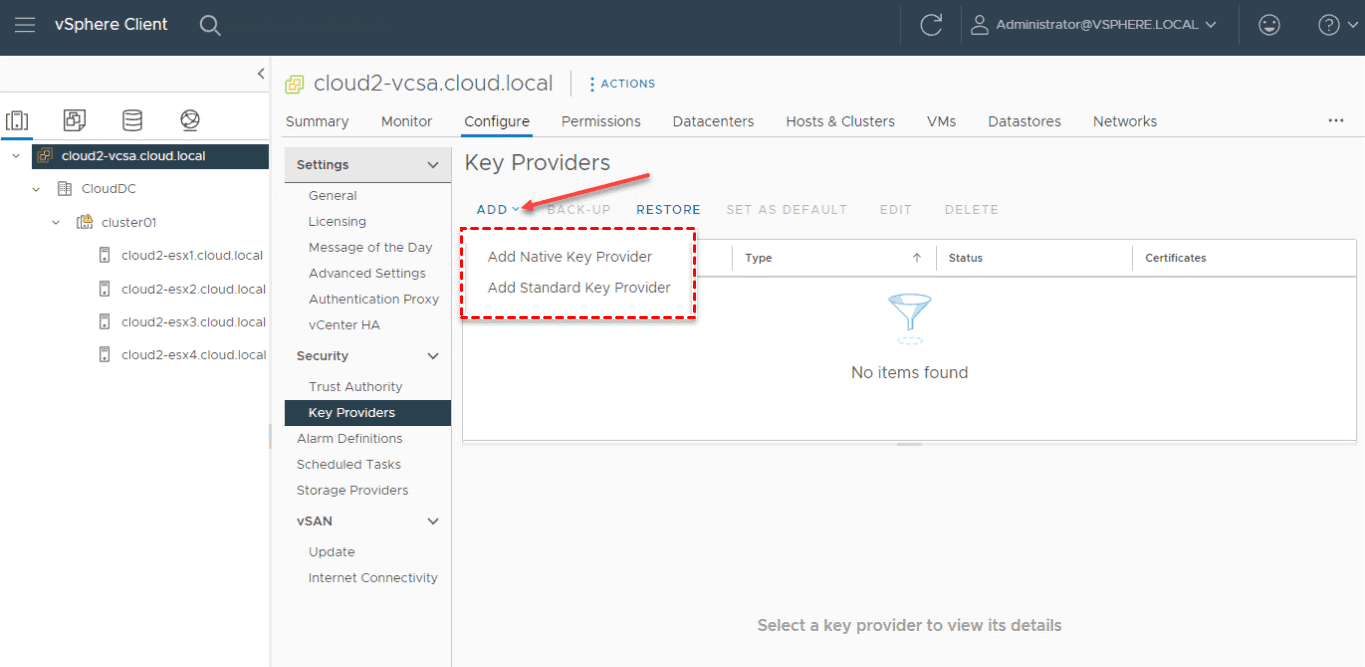Click the RESTORE button
The height and width of the screenshot is (667, 1365).
[x=668, y=209]
